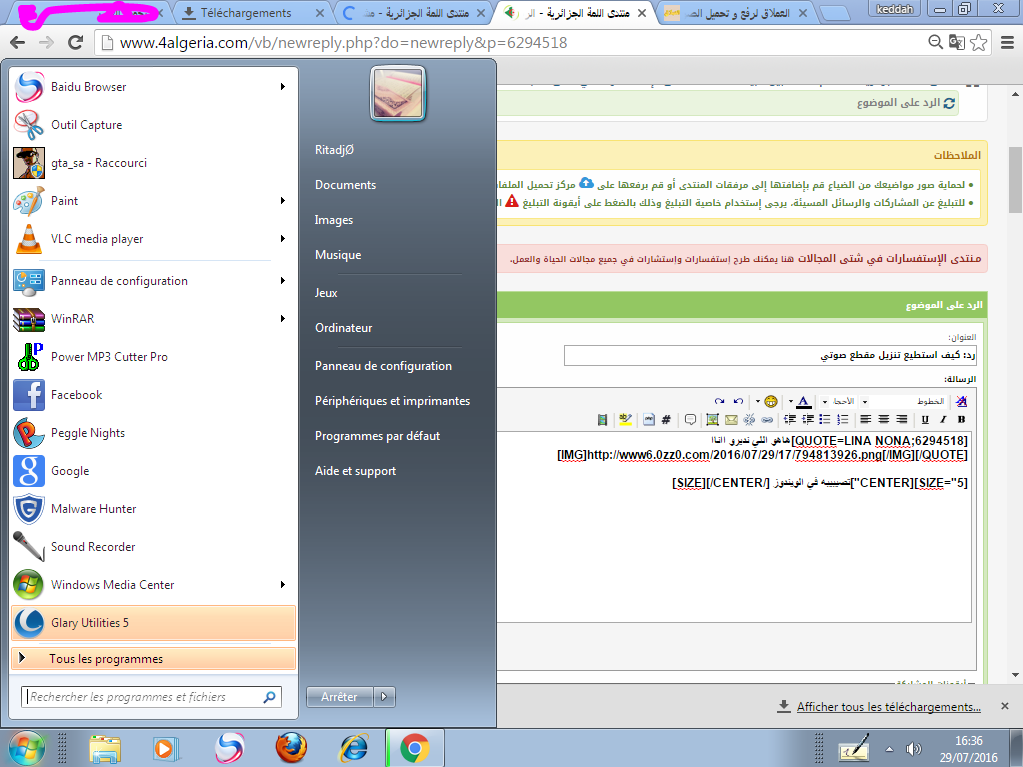
Task: Open Firefox from the Windows taskbar
Action: pos(290,747)
